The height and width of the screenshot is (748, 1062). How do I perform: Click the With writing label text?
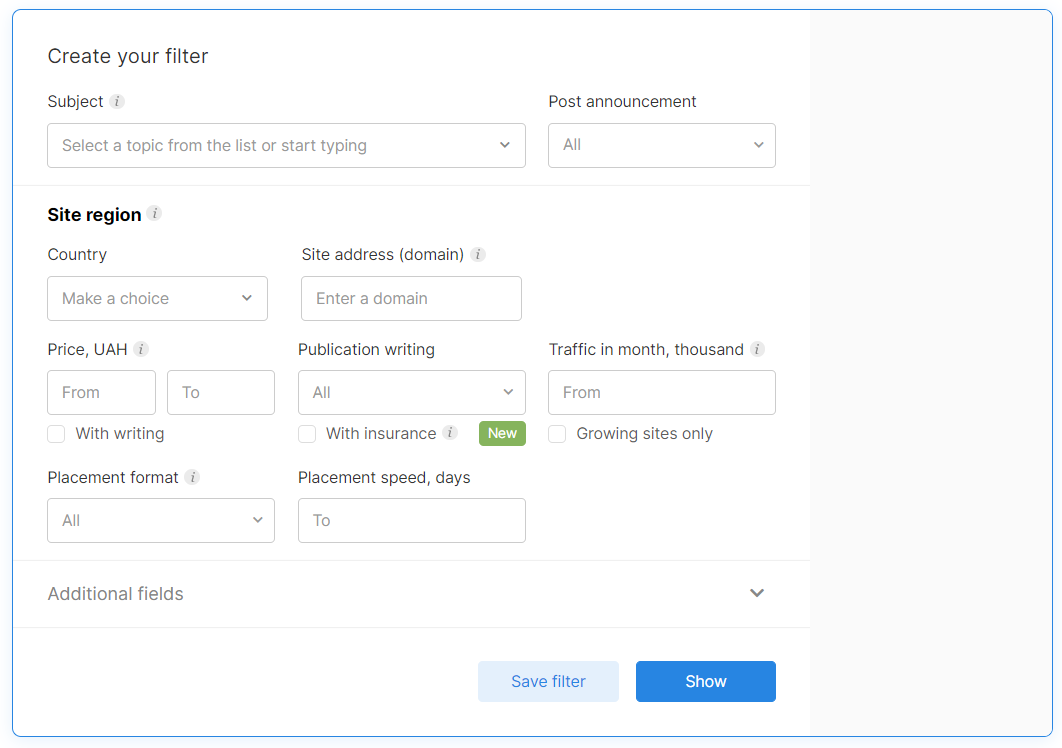point(120,434)
